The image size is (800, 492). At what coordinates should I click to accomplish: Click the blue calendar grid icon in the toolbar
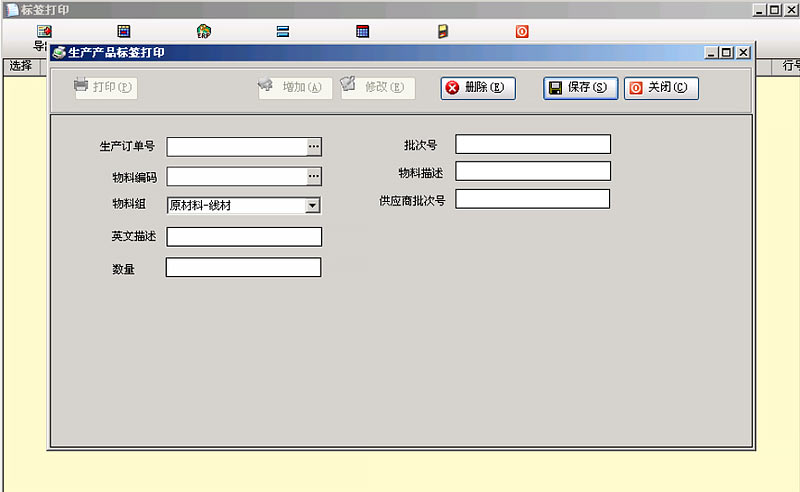coord(363,31)
